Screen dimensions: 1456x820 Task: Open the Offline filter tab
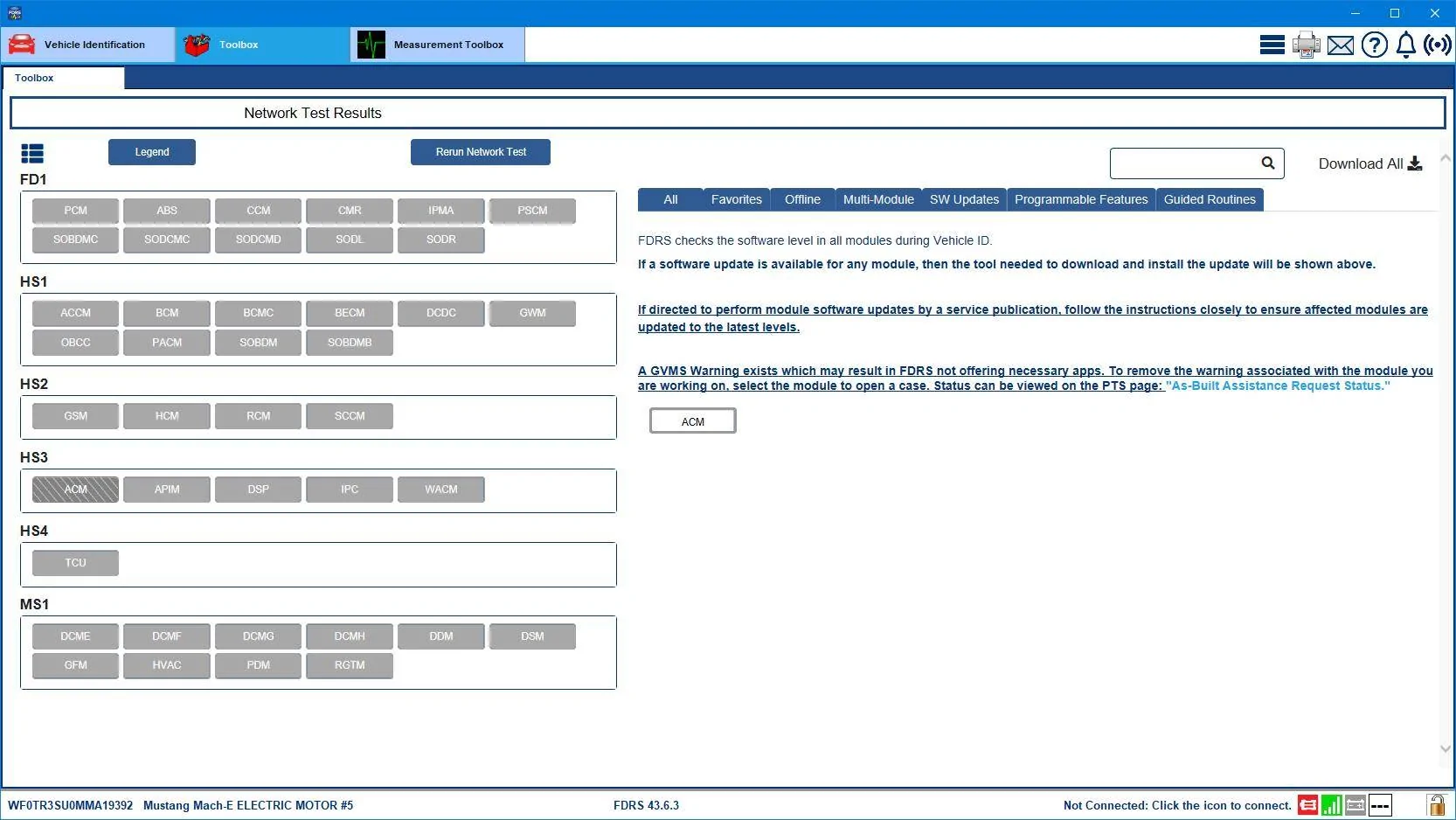pyautogui.click(x=802, y=199)
